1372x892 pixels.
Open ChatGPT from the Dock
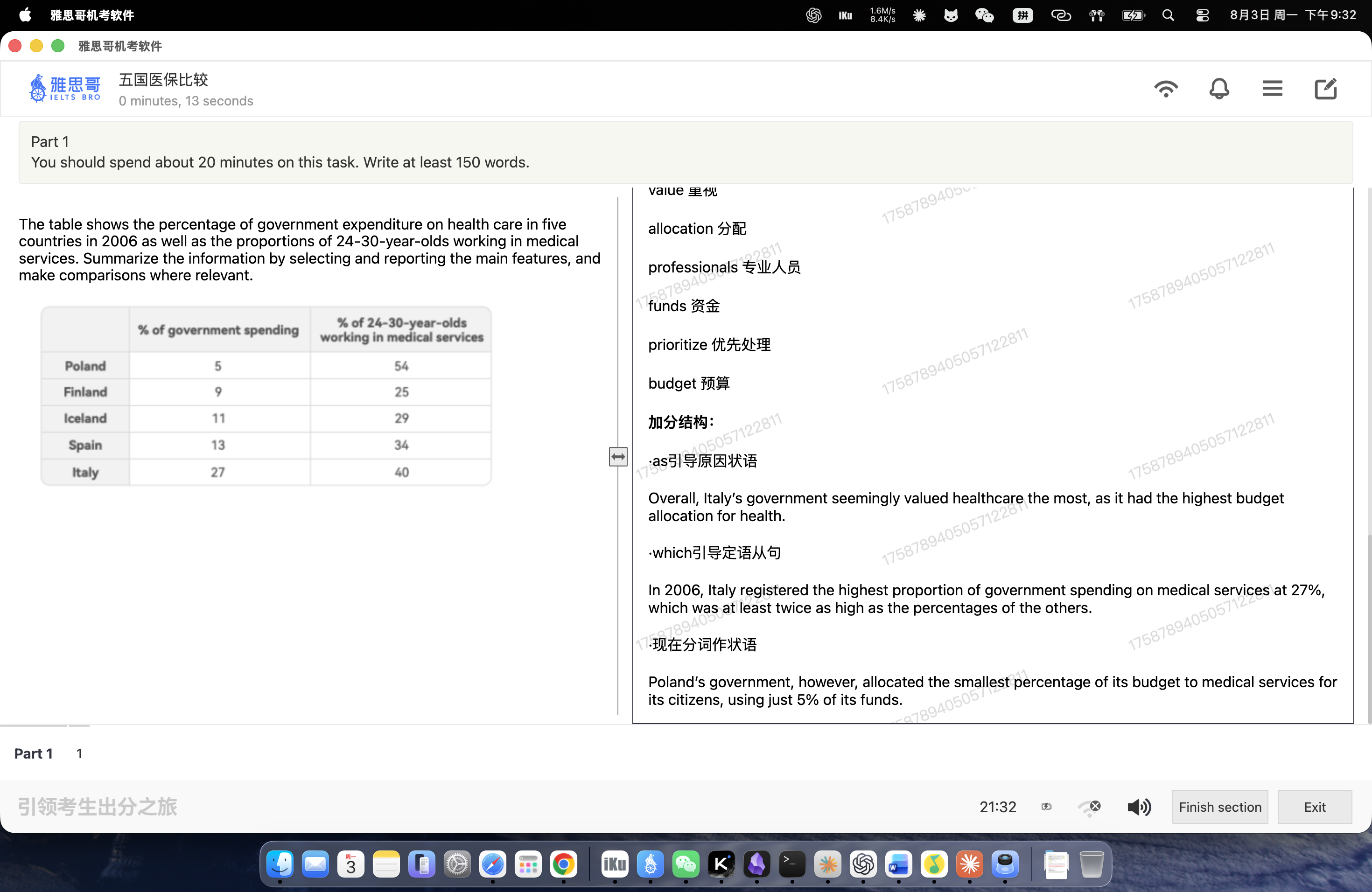pyautogui.click(x=863, y=864)
